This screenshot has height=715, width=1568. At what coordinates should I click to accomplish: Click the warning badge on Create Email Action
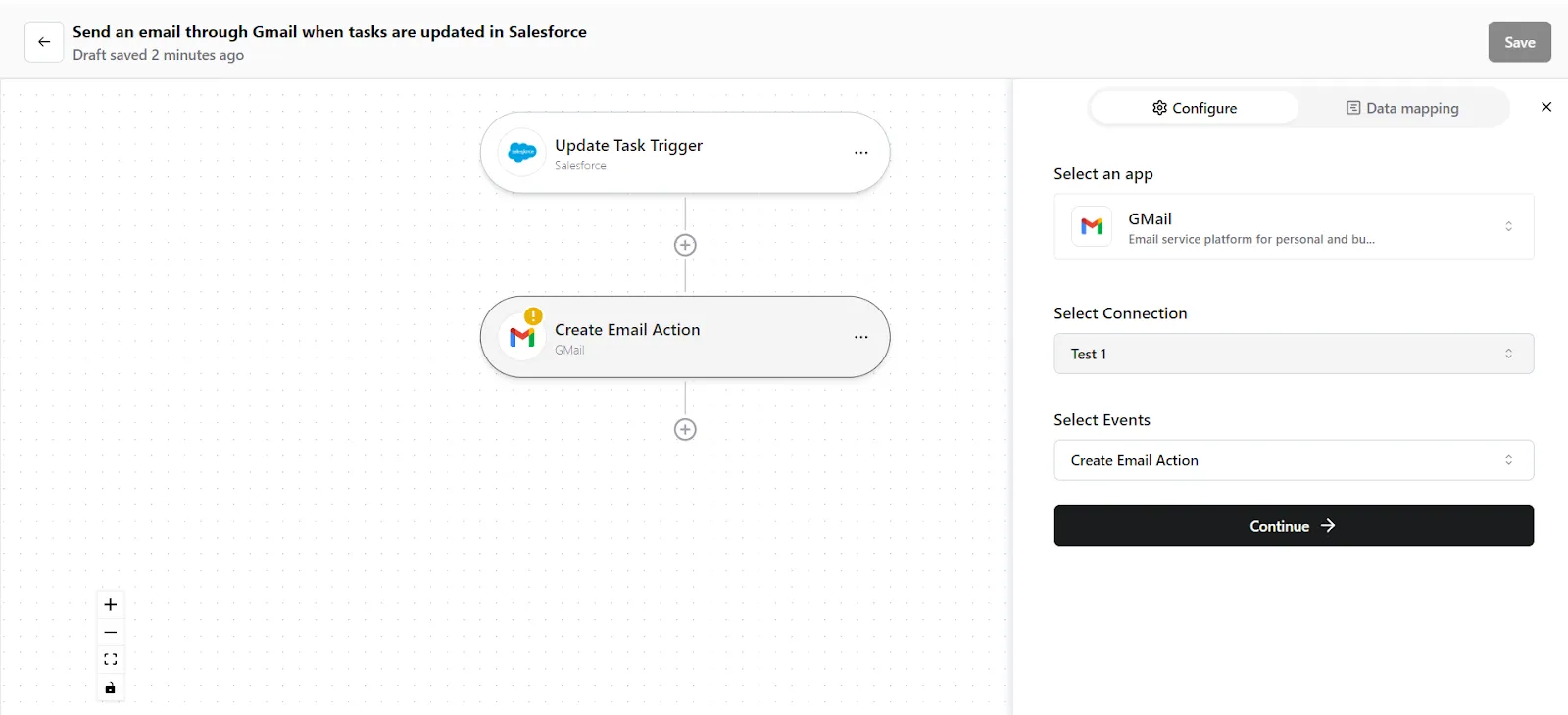coord(533,316)
